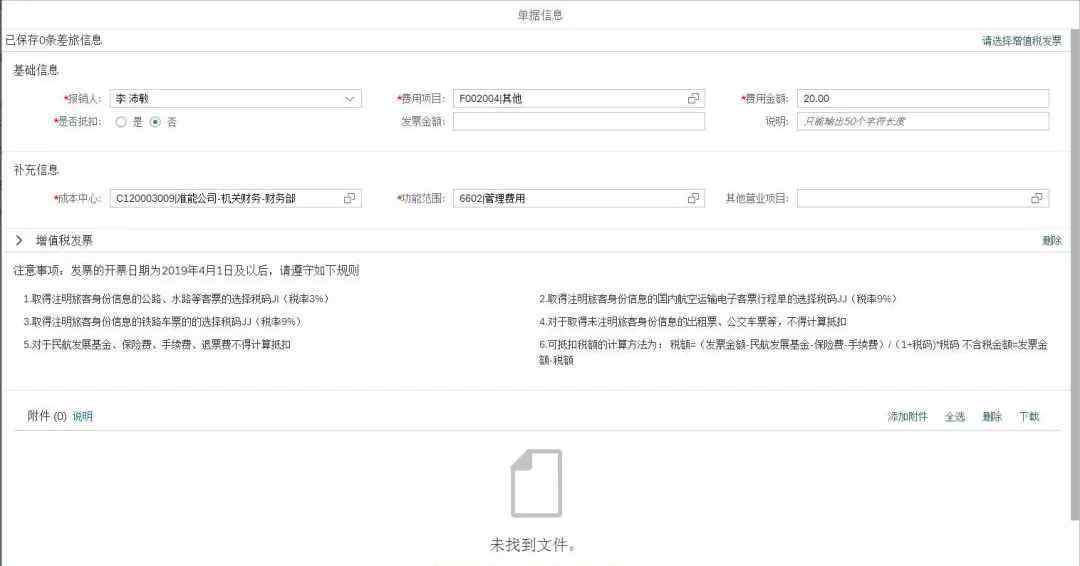Click 请选择增值税发票 link
This screenshot has height=566, width=1080.
coord(1021,41)
